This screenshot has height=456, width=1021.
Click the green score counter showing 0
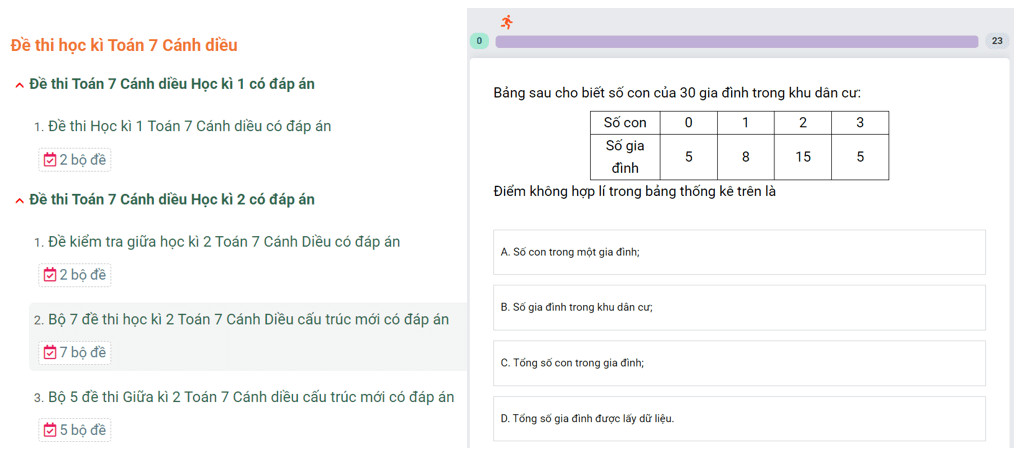pyautogui.click(x=479, y=42)
